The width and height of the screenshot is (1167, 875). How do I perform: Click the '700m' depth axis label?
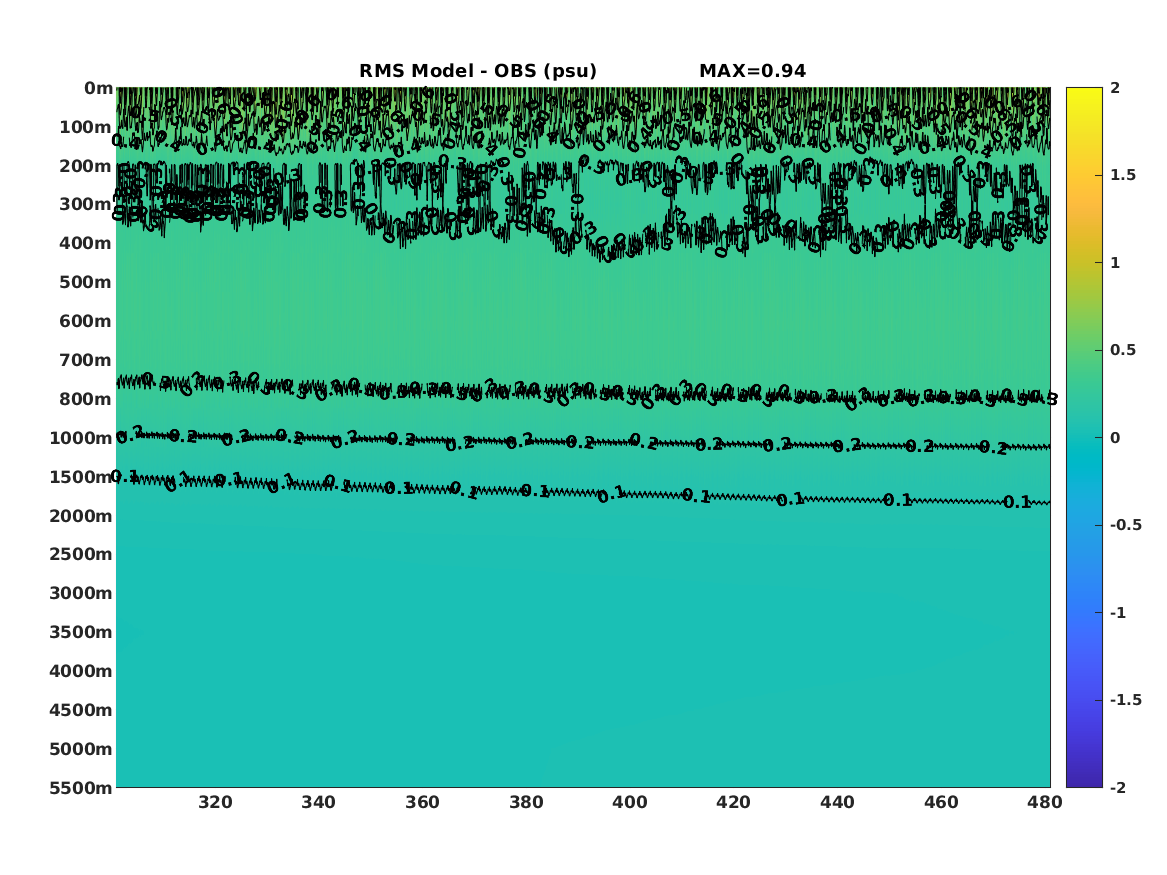[86, 360]
